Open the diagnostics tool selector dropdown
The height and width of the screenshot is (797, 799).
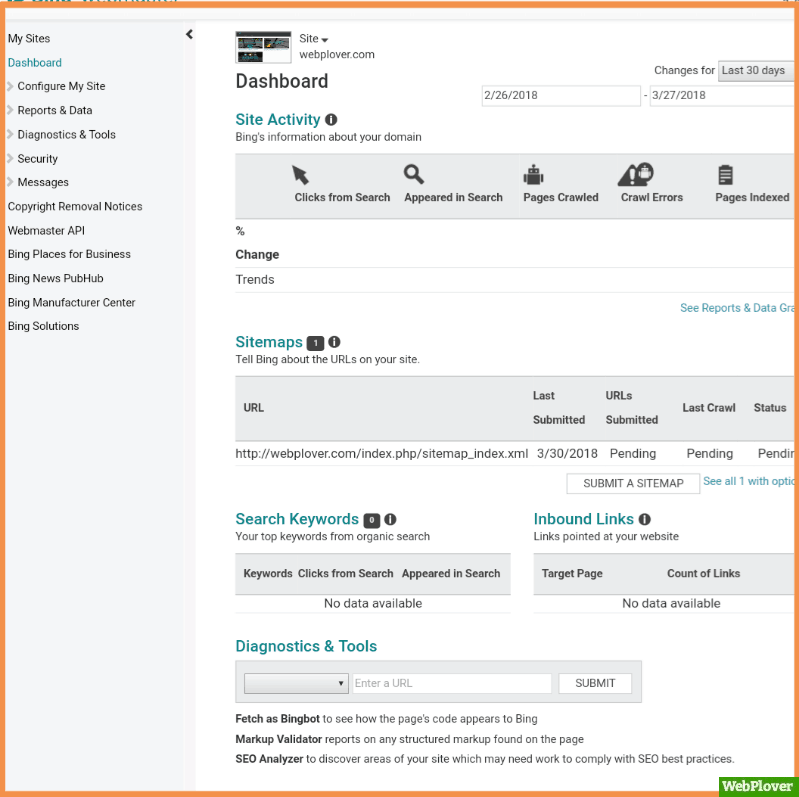coord(296,683)
